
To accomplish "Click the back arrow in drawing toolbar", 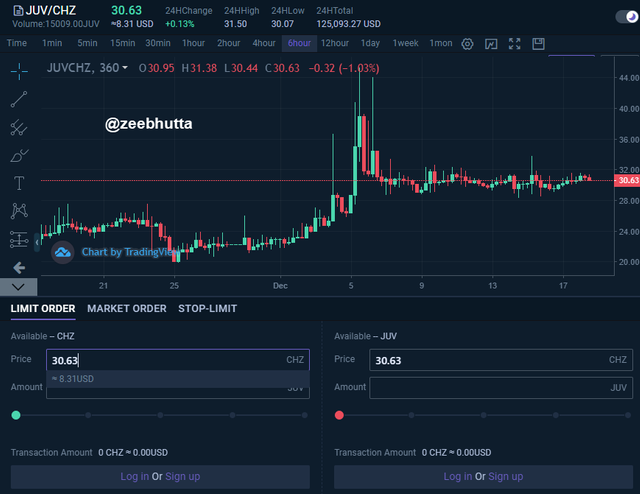I will pos(19,268).
